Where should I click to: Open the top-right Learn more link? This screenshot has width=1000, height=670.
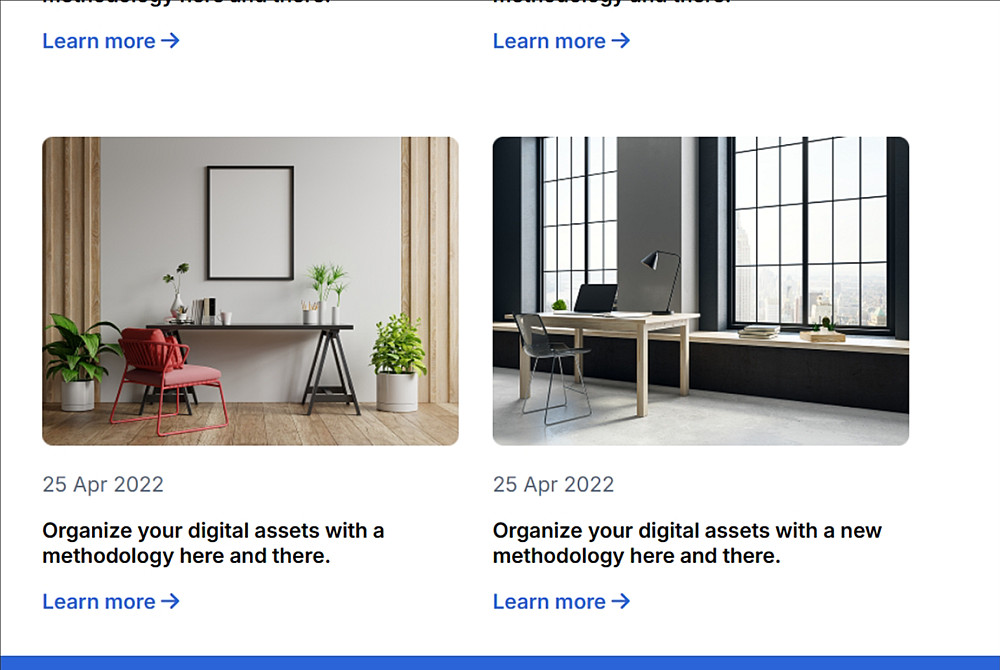tap(561, 41)
